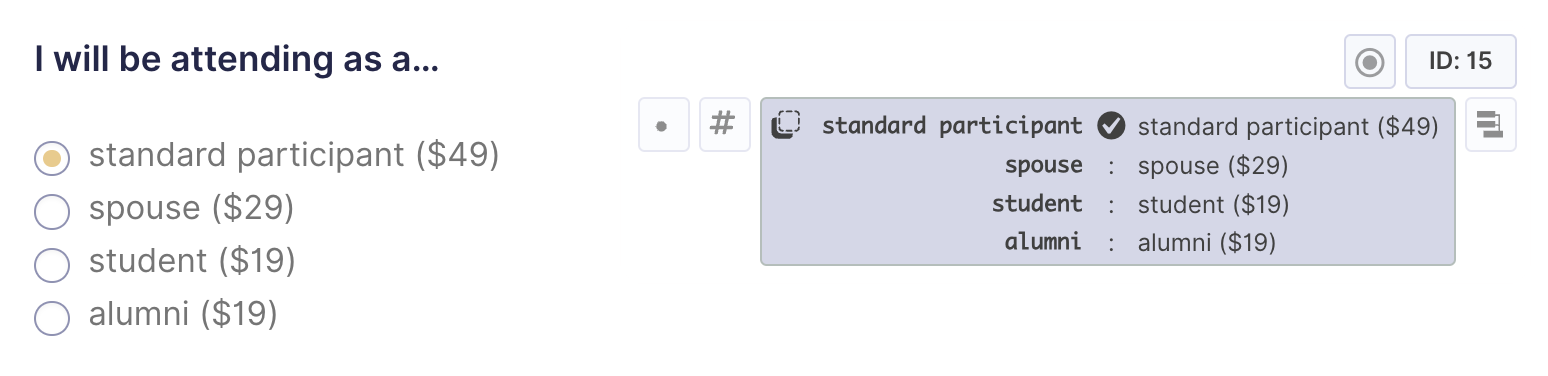Click 'alumni ($19)' value in options panel
1548x376 pixels.
click(1207, 243)
